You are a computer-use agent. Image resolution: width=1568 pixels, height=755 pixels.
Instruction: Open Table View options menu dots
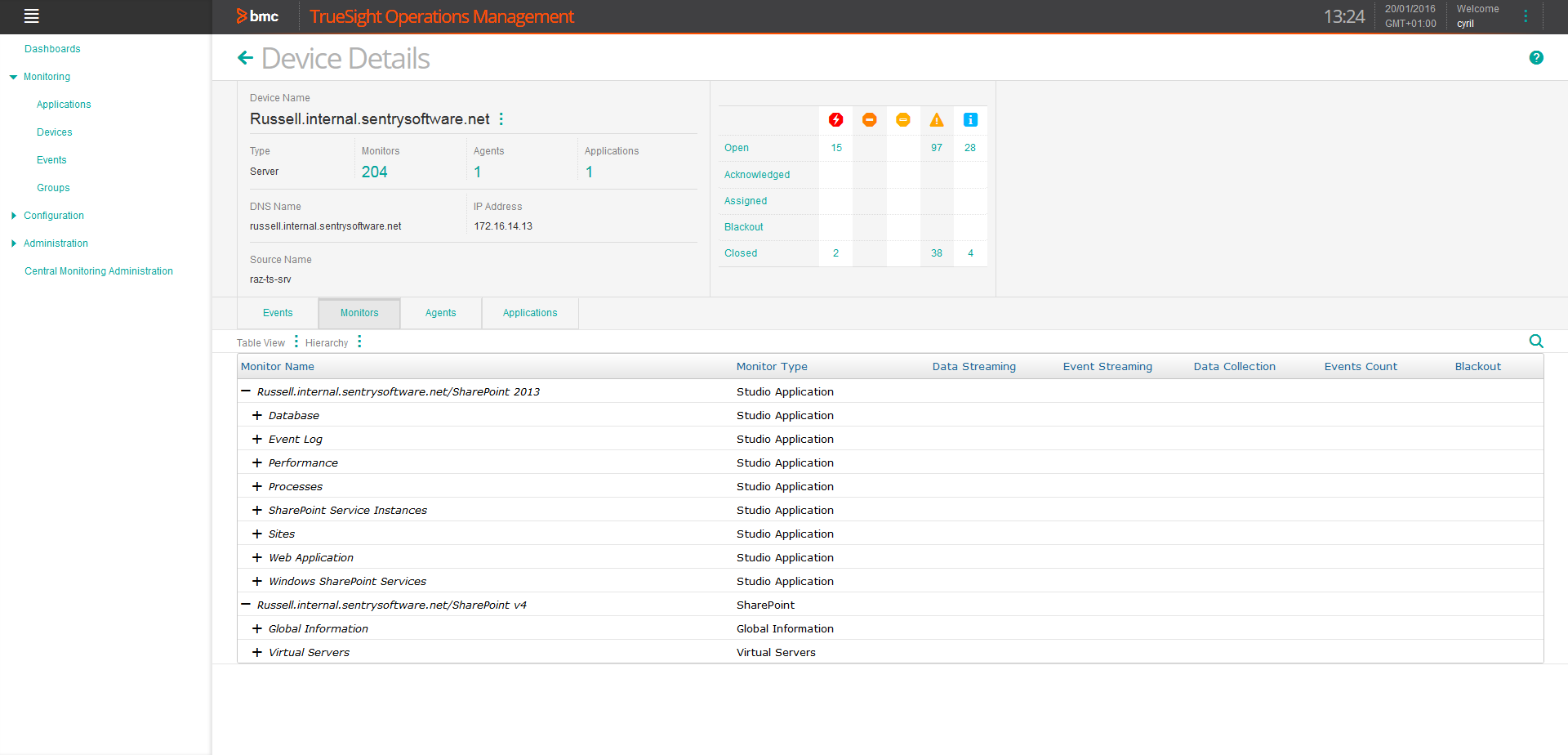(x=296, y=342)
